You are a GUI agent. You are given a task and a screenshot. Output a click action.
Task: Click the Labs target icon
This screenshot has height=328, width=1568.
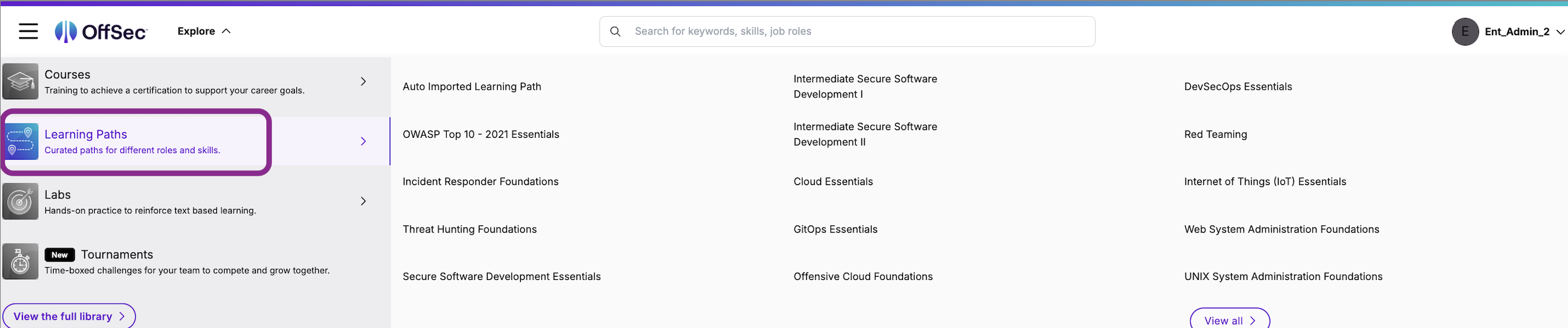tap(20, 201)
